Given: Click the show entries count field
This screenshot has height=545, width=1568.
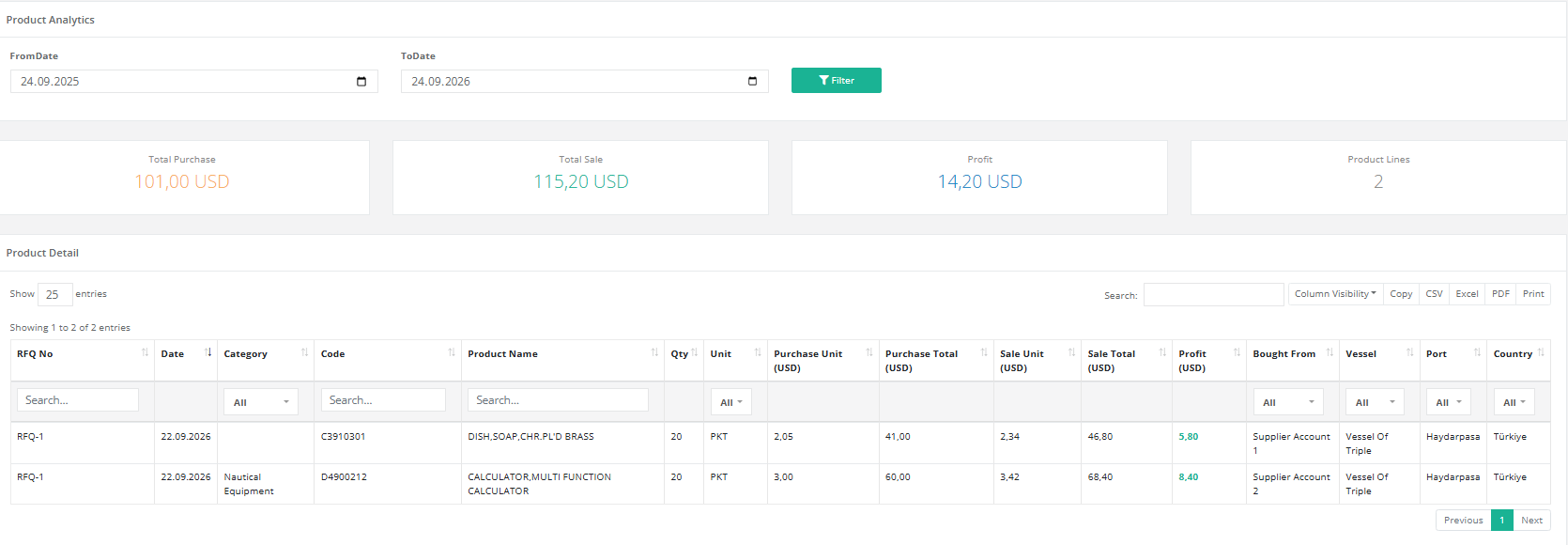Looking at the screenshot, I should (x=54, y=295).
